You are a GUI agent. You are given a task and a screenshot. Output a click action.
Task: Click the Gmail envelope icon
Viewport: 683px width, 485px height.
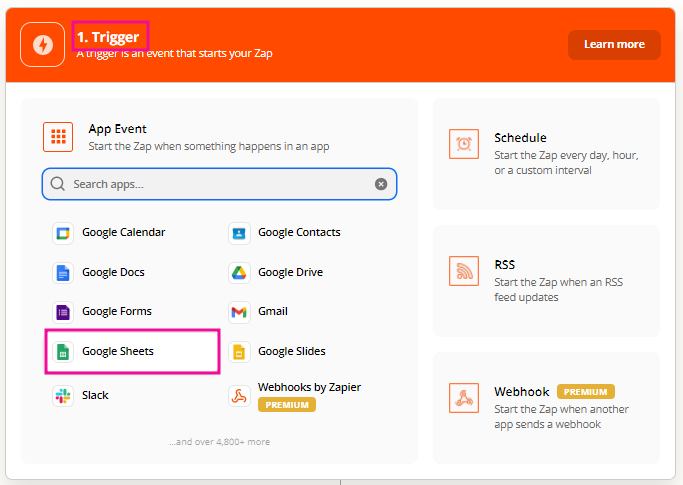tap(239, 312)
